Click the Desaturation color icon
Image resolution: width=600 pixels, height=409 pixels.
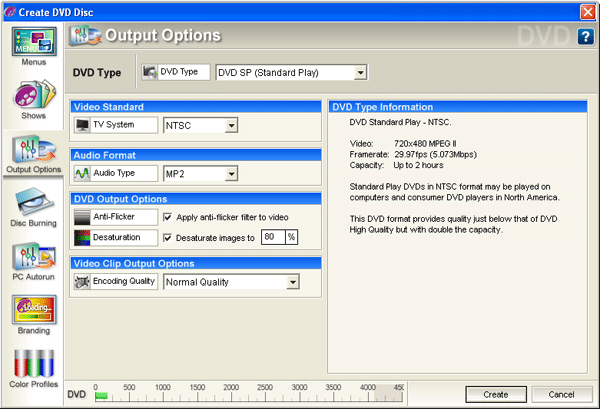click(x=82, y=238)
